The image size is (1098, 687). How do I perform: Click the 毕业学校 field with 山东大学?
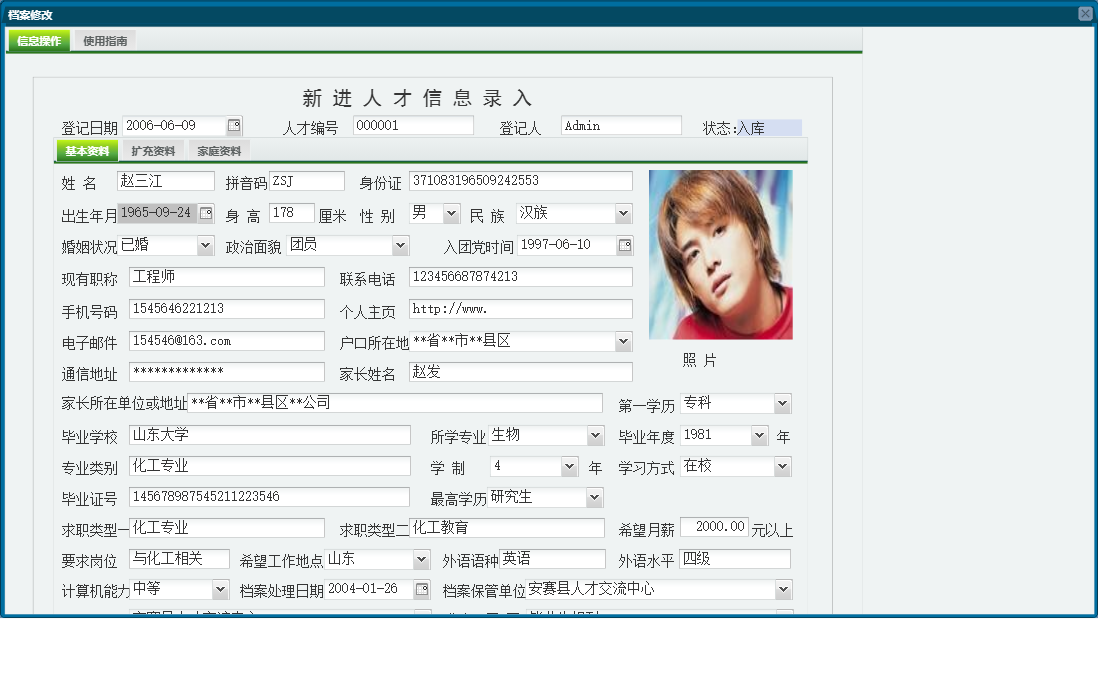[270, 435]
